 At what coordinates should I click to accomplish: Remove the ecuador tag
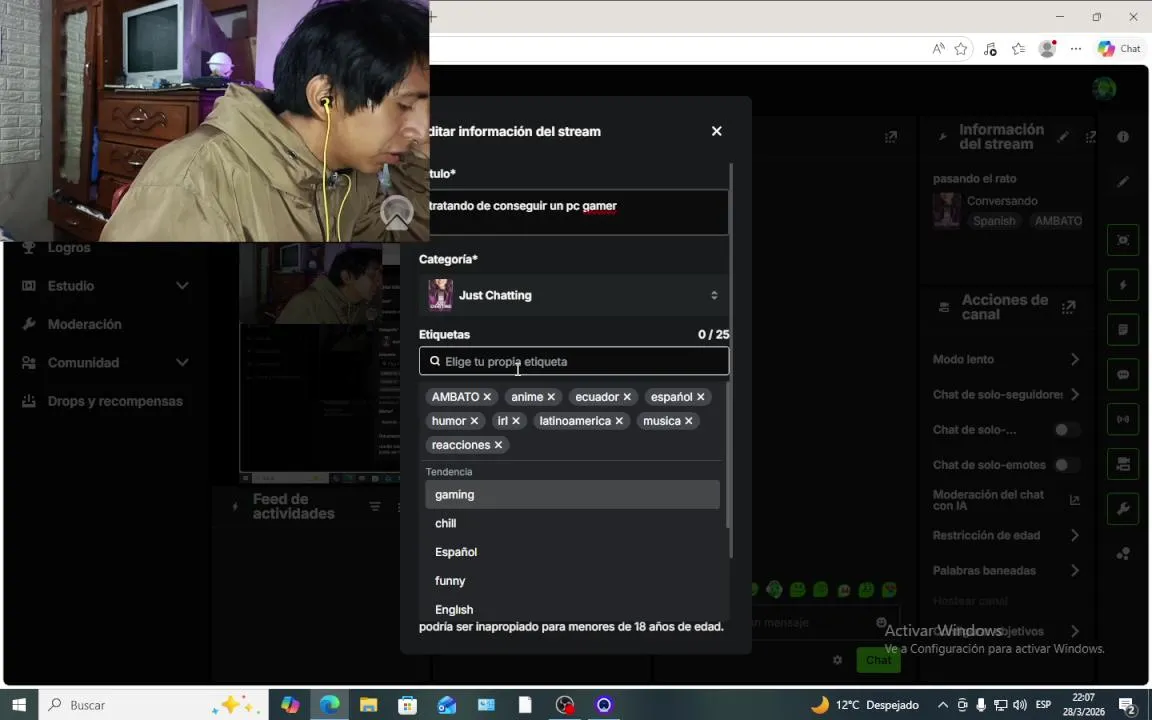click(x=627, y=397)
